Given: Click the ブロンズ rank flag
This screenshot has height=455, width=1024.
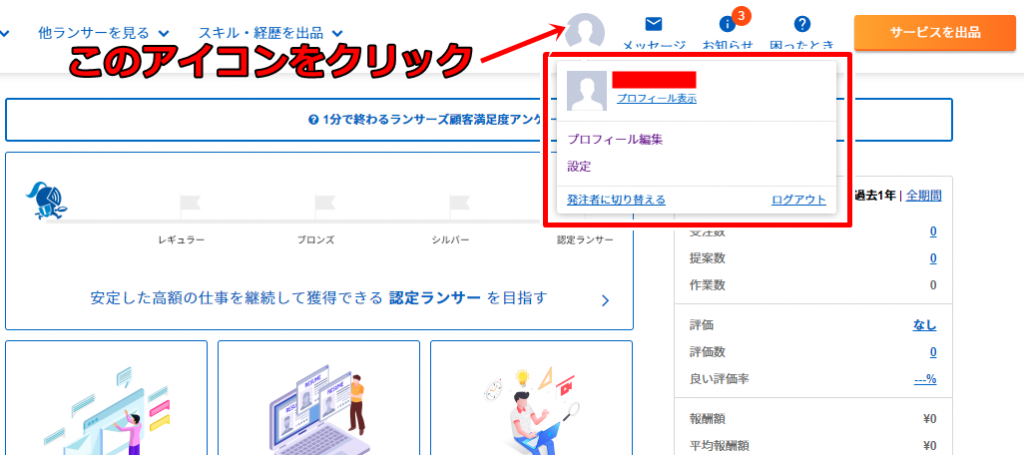Looking at the screenshot, I should click(324, 205).
